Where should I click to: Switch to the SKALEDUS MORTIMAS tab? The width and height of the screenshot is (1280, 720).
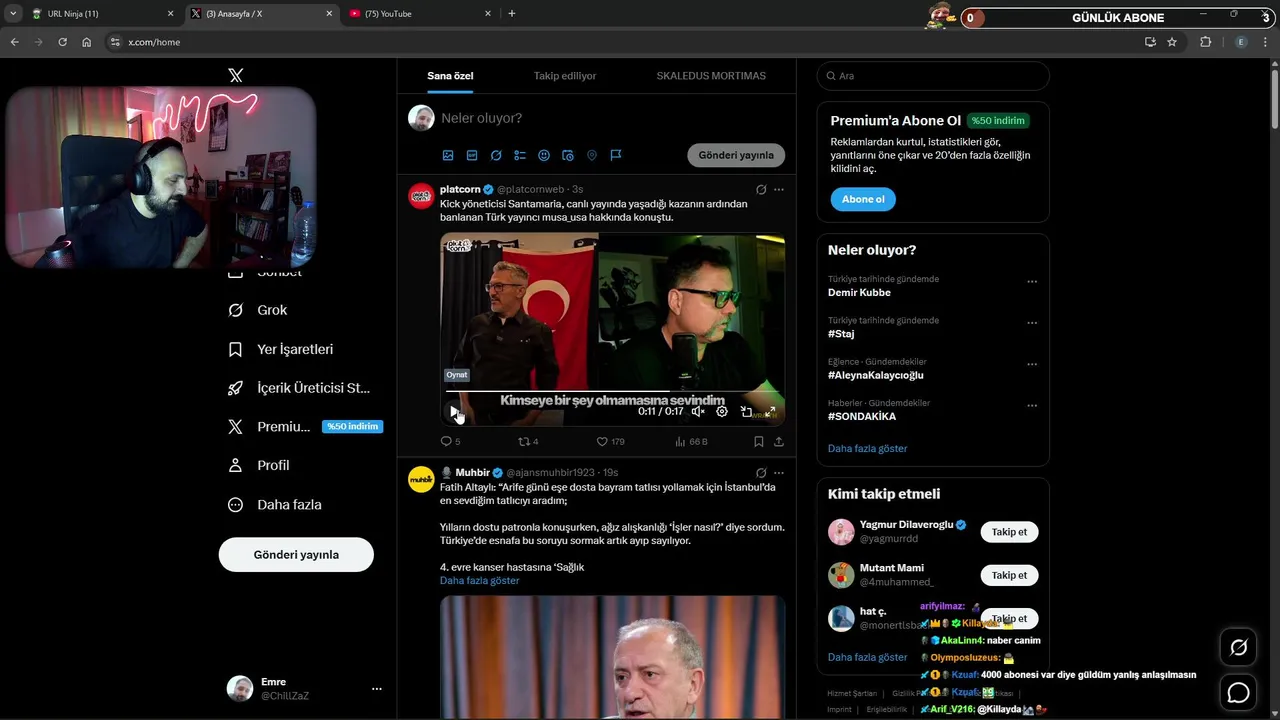pyautogui.click(x=711, y=76)
